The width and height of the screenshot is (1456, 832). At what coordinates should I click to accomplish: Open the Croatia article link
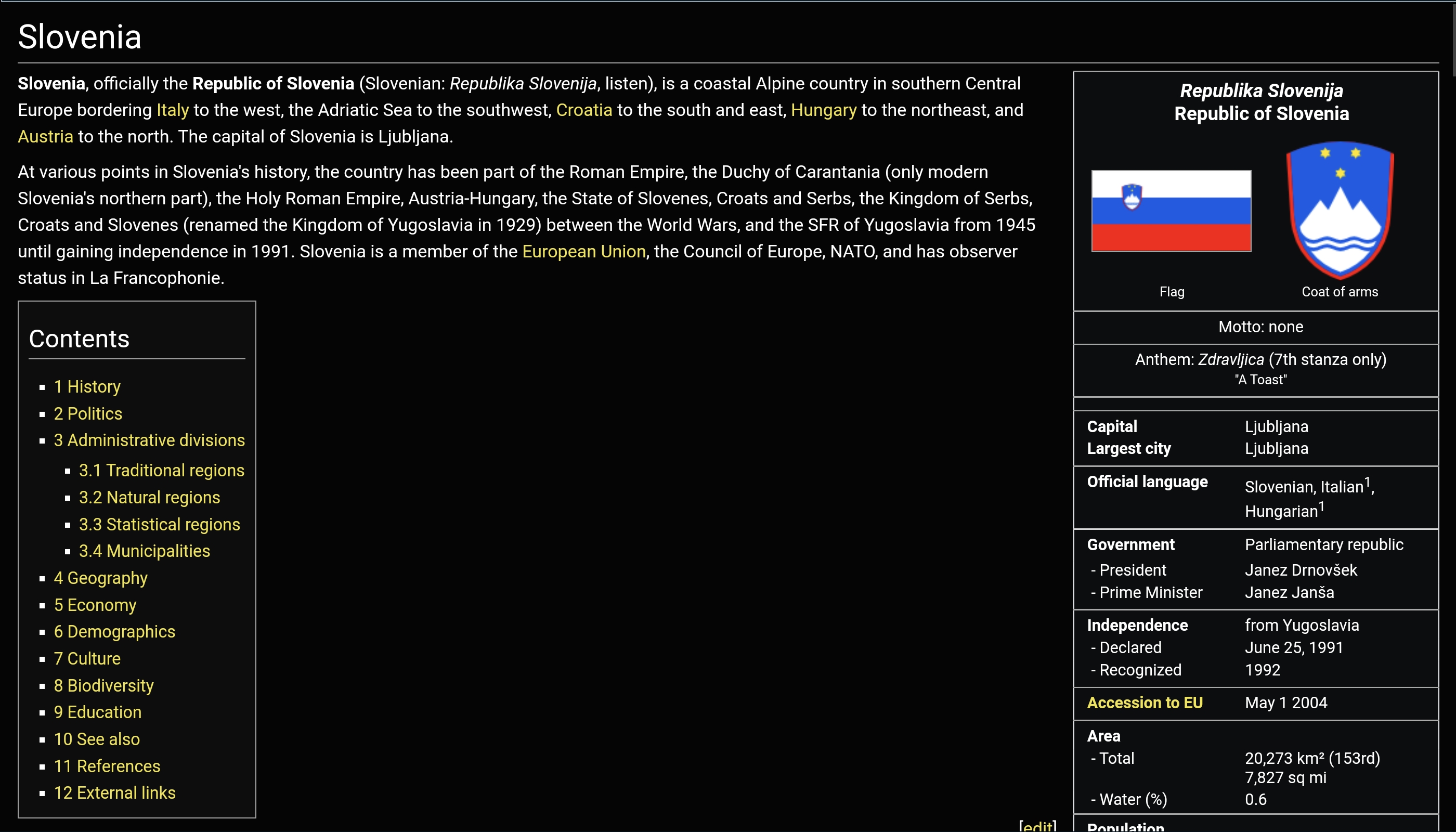coord(583,110)
